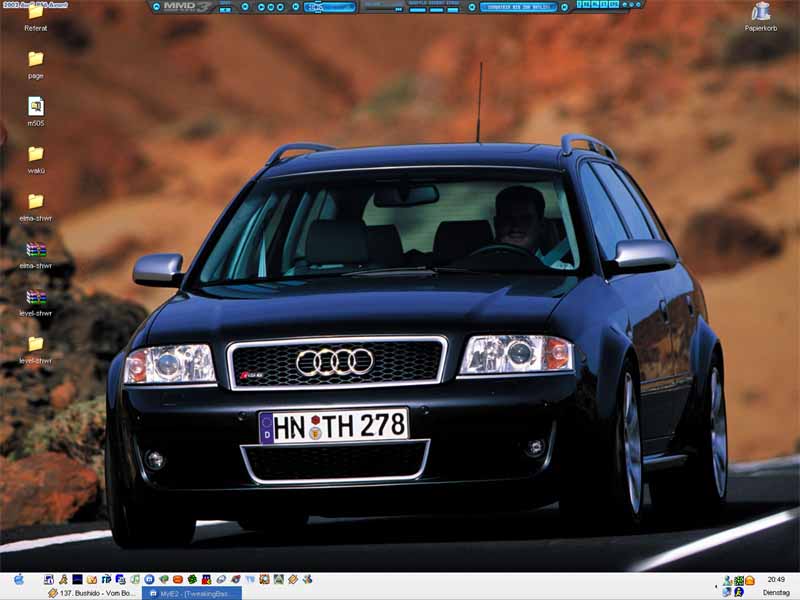Open the Referat folder on desktop
This screenshot has width=800, height=600.
pos(35,12)
